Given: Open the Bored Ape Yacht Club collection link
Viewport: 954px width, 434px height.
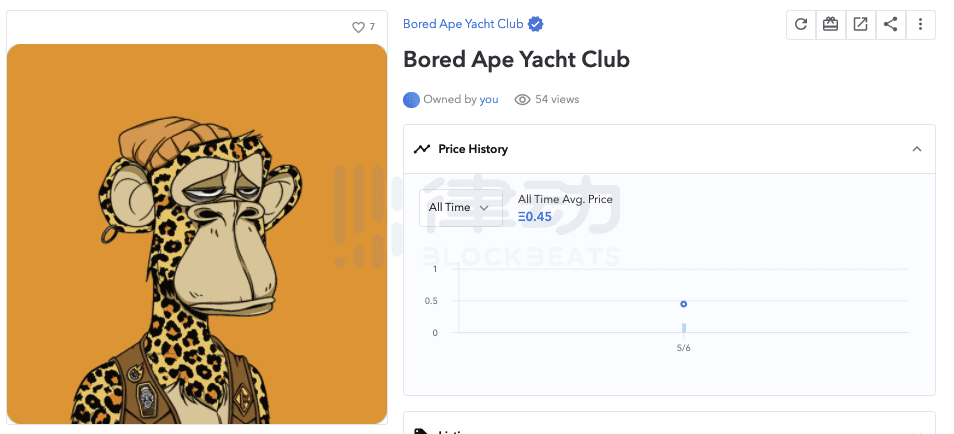Looking at the screenshot, I should [463, 24].
